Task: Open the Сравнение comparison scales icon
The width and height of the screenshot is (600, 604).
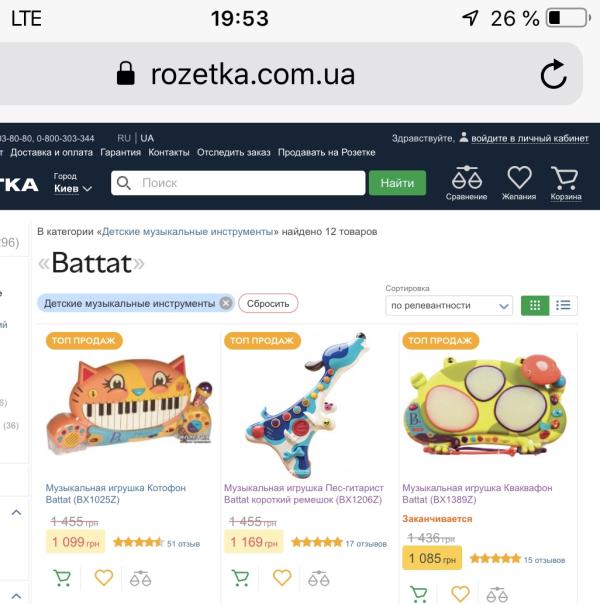Action: tap(466, 182)
